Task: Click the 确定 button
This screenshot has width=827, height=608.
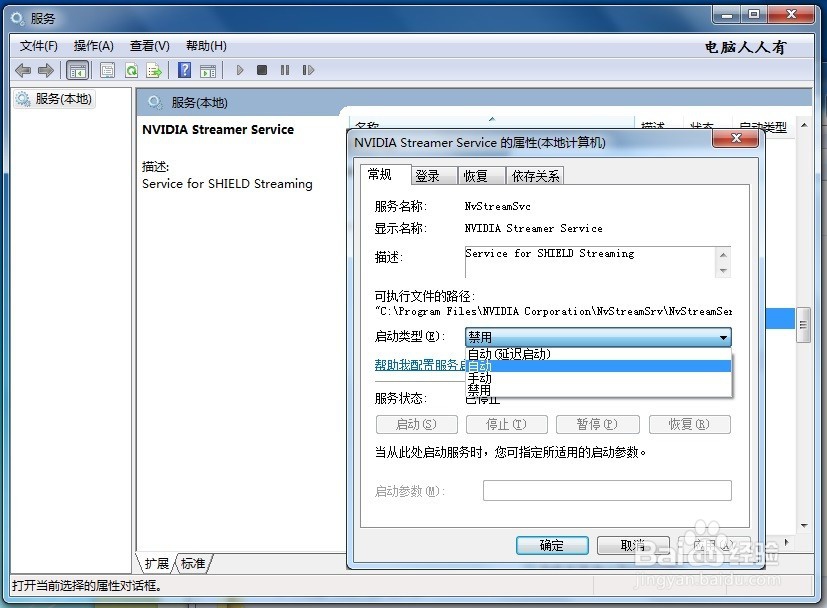Action: pos(552,545)
